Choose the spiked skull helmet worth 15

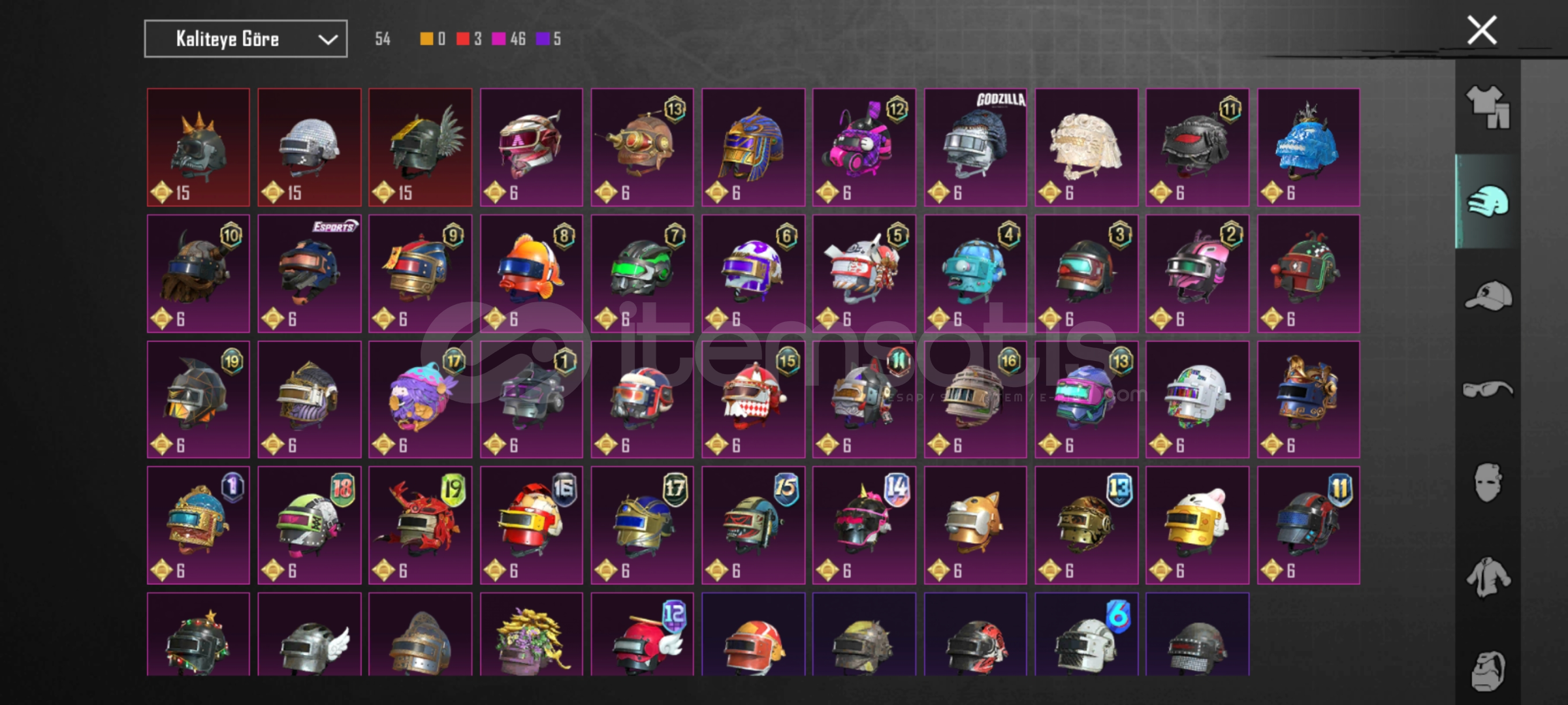click(x=198, y=148)
